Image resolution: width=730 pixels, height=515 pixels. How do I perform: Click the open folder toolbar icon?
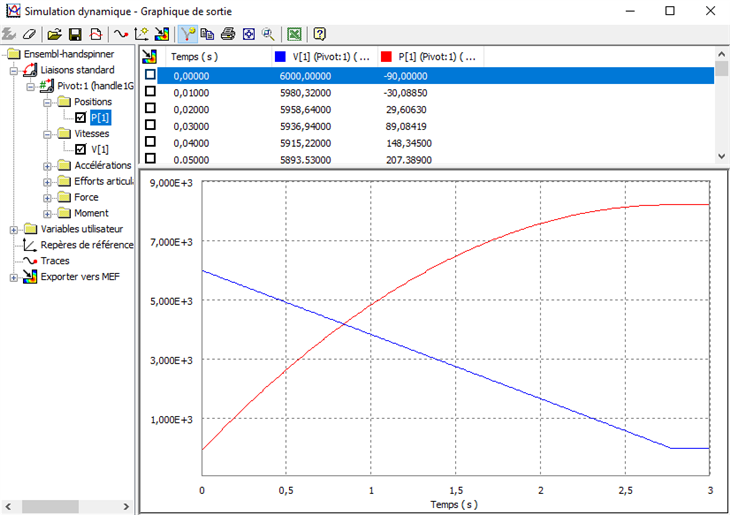point(54,34)
